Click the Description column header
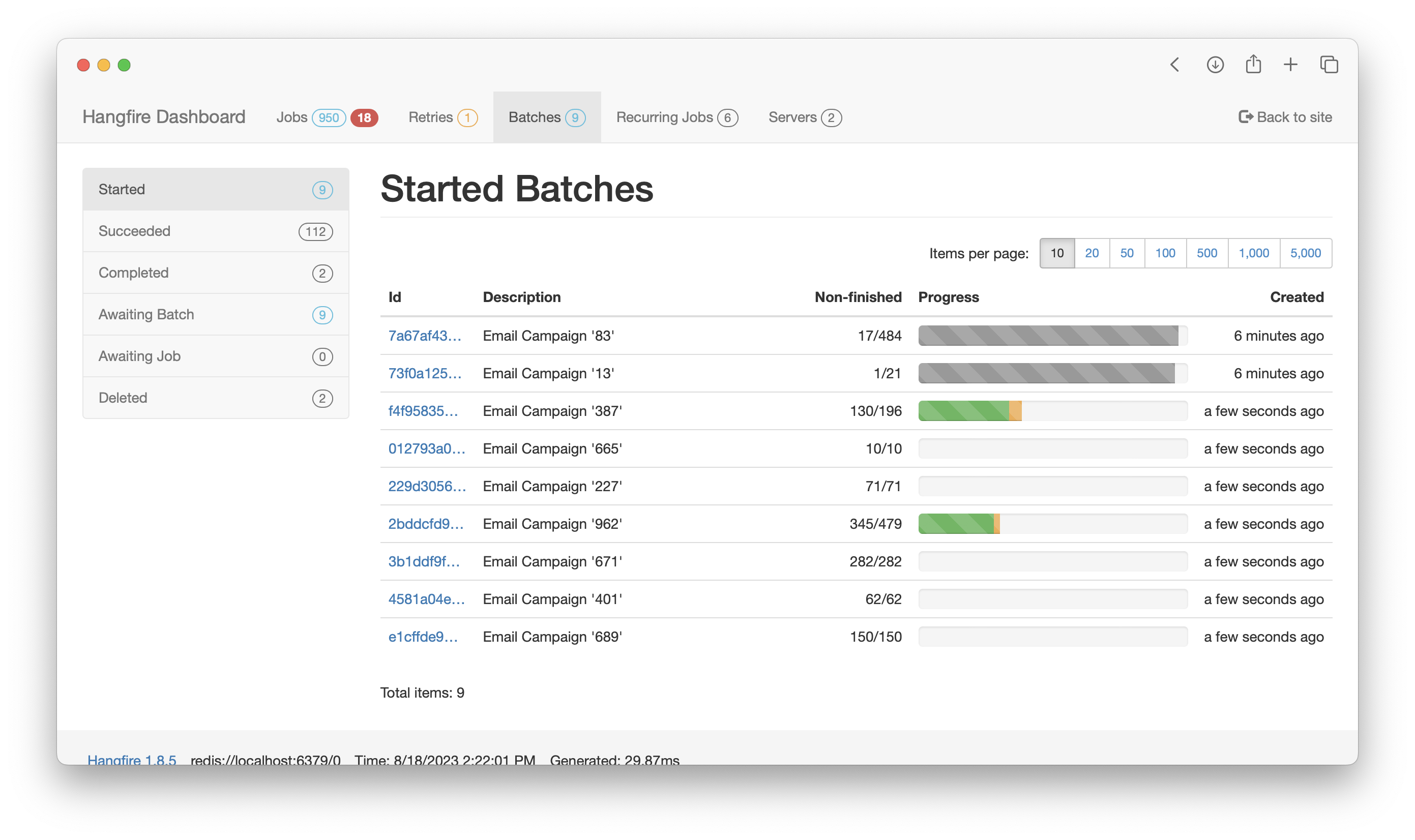 point(521,297)
